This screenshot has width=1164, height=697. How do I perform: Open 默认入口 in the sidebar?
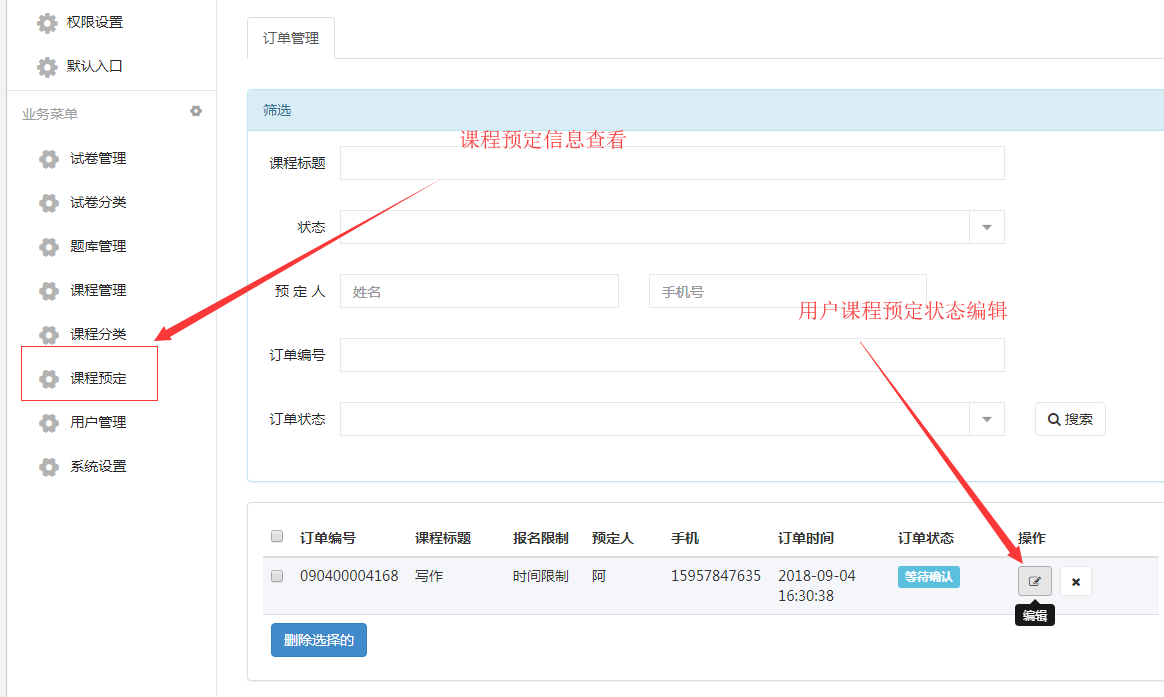click(95, 66)
